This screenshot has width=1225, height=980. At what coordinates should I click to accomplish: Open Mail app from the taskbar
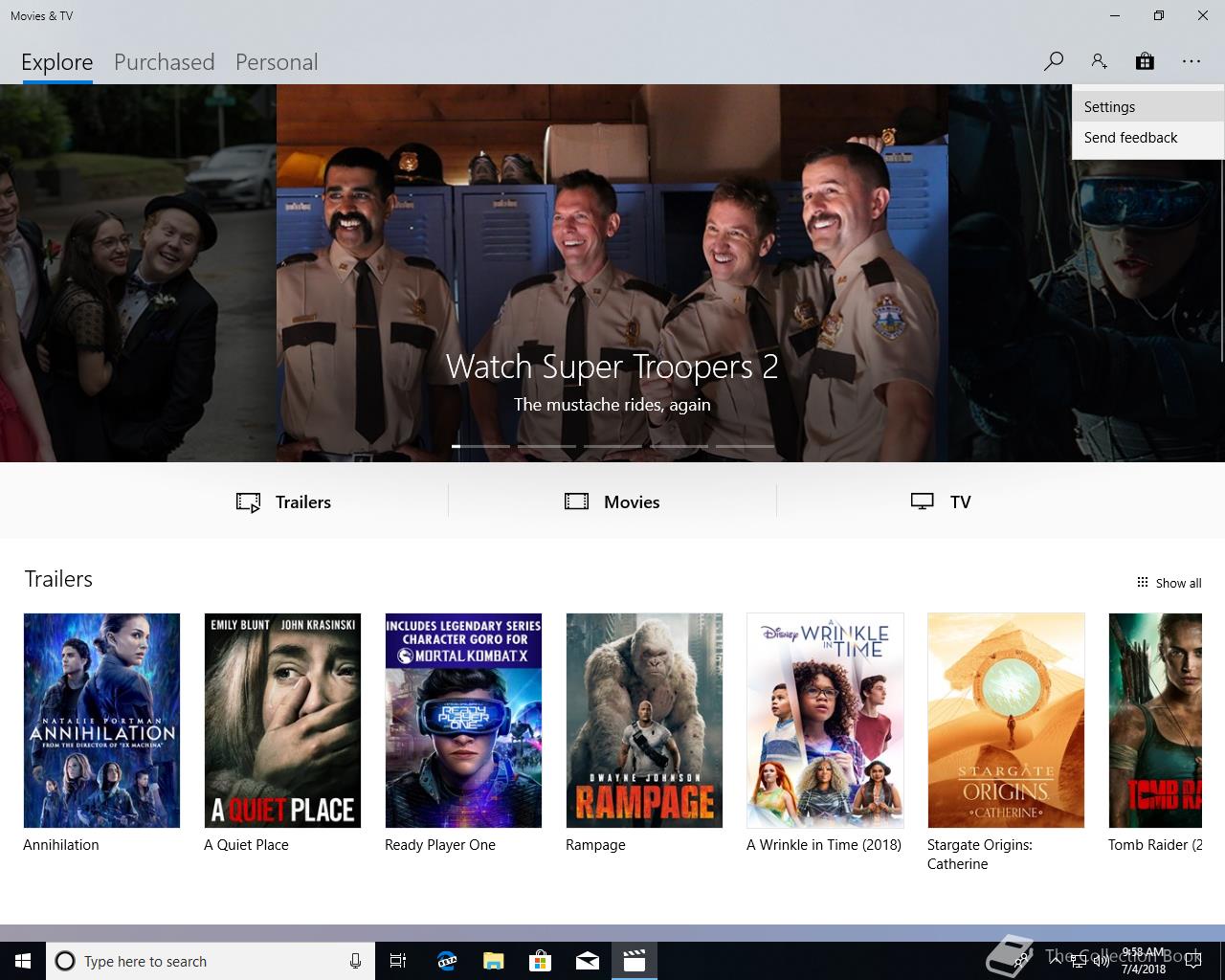coord(588,961)
